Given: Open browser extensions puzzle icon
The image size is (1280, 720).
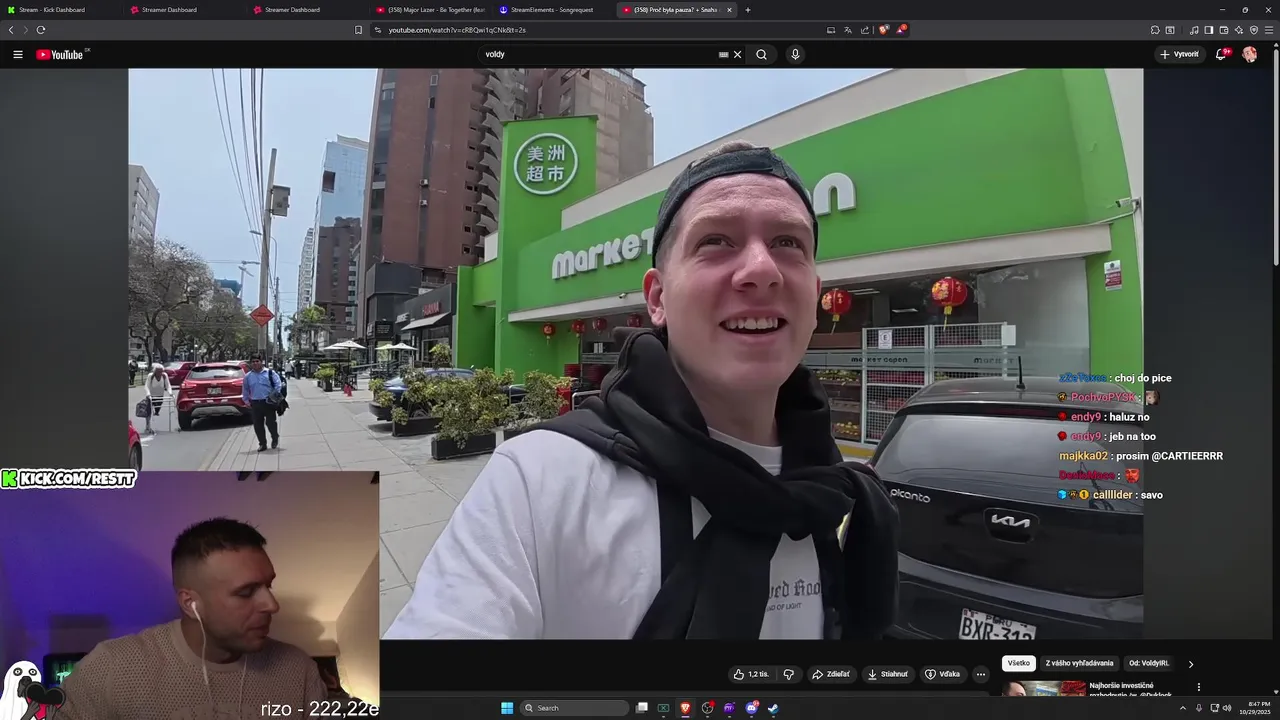Looking at the screenshot, I should point(1155,30).
